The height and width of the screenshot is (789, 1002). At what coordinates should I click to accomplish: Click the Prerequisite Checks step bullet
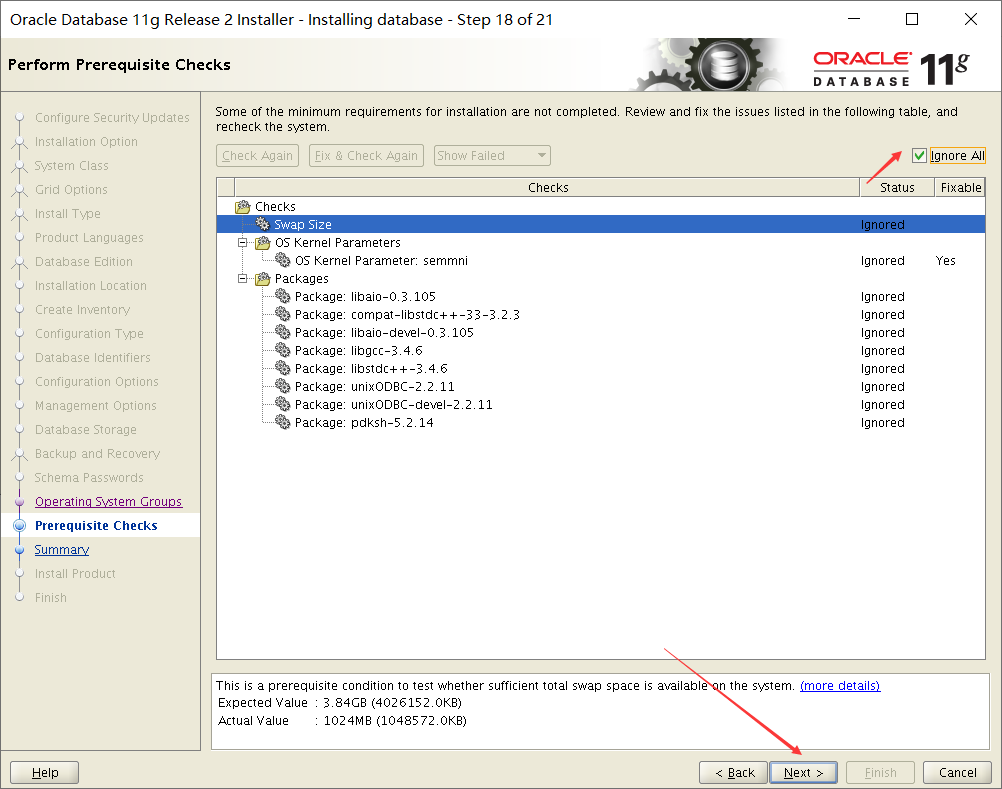pos(20,525)
